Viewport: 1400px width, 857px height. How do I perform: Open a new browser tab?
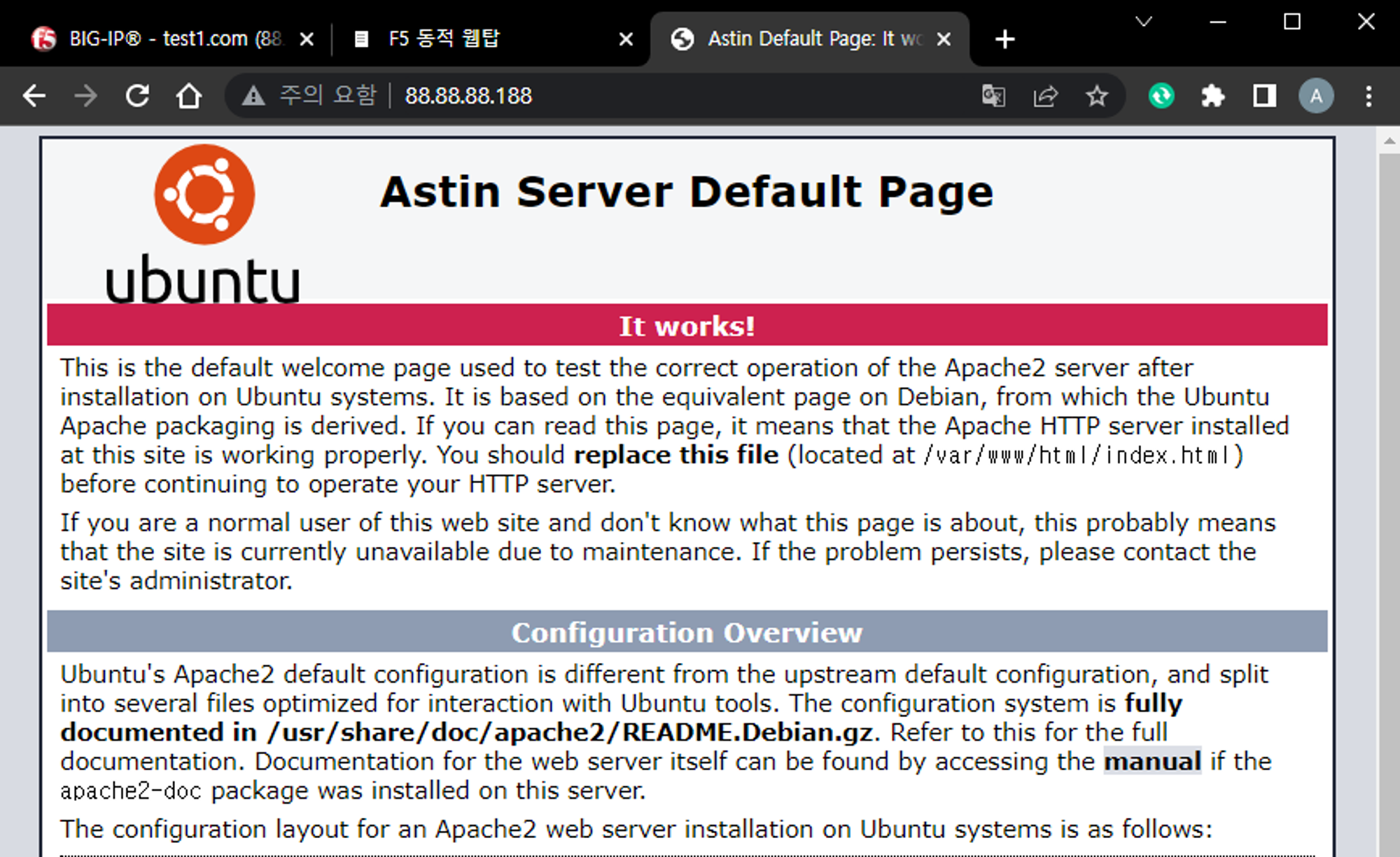[1004, 39]
